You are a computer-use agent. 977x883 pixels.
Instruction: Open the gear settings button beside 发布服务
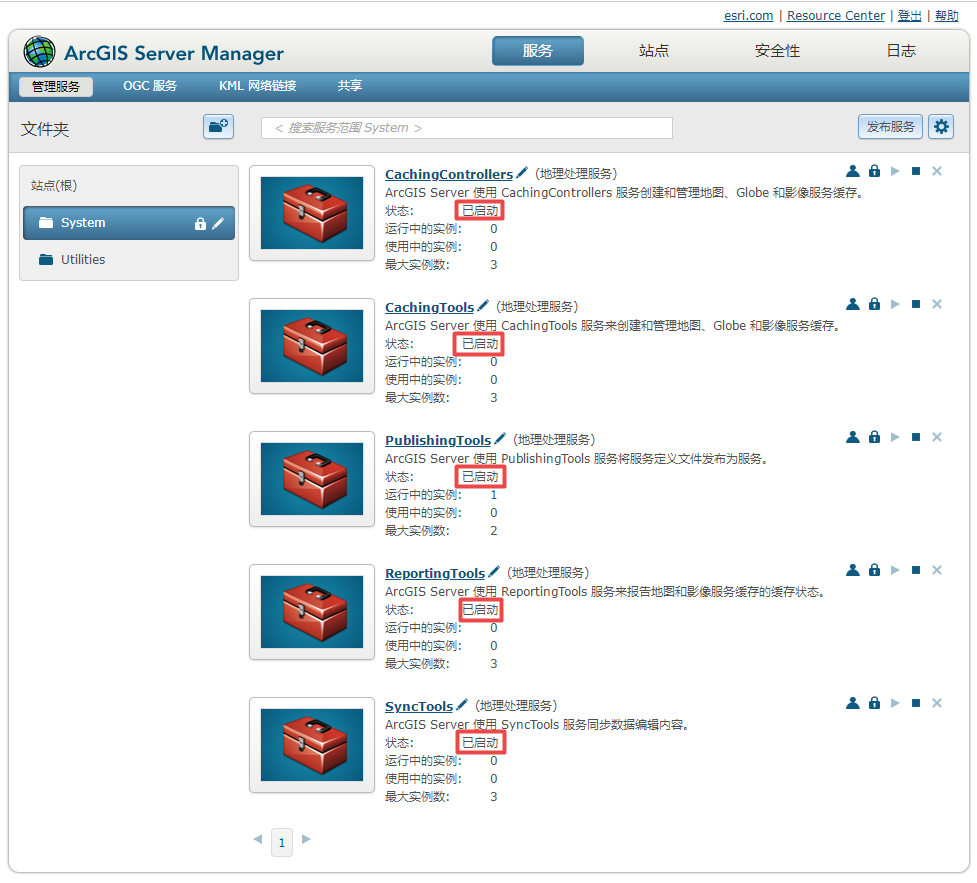pyautogui.click(x=941, y=127)
